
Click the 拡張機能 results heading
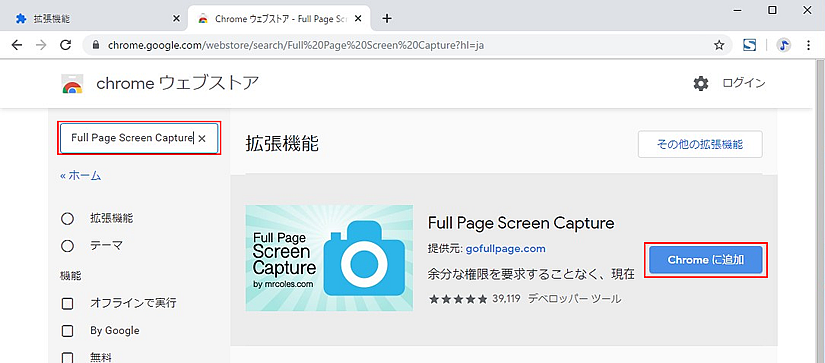[x=282, y=144]
